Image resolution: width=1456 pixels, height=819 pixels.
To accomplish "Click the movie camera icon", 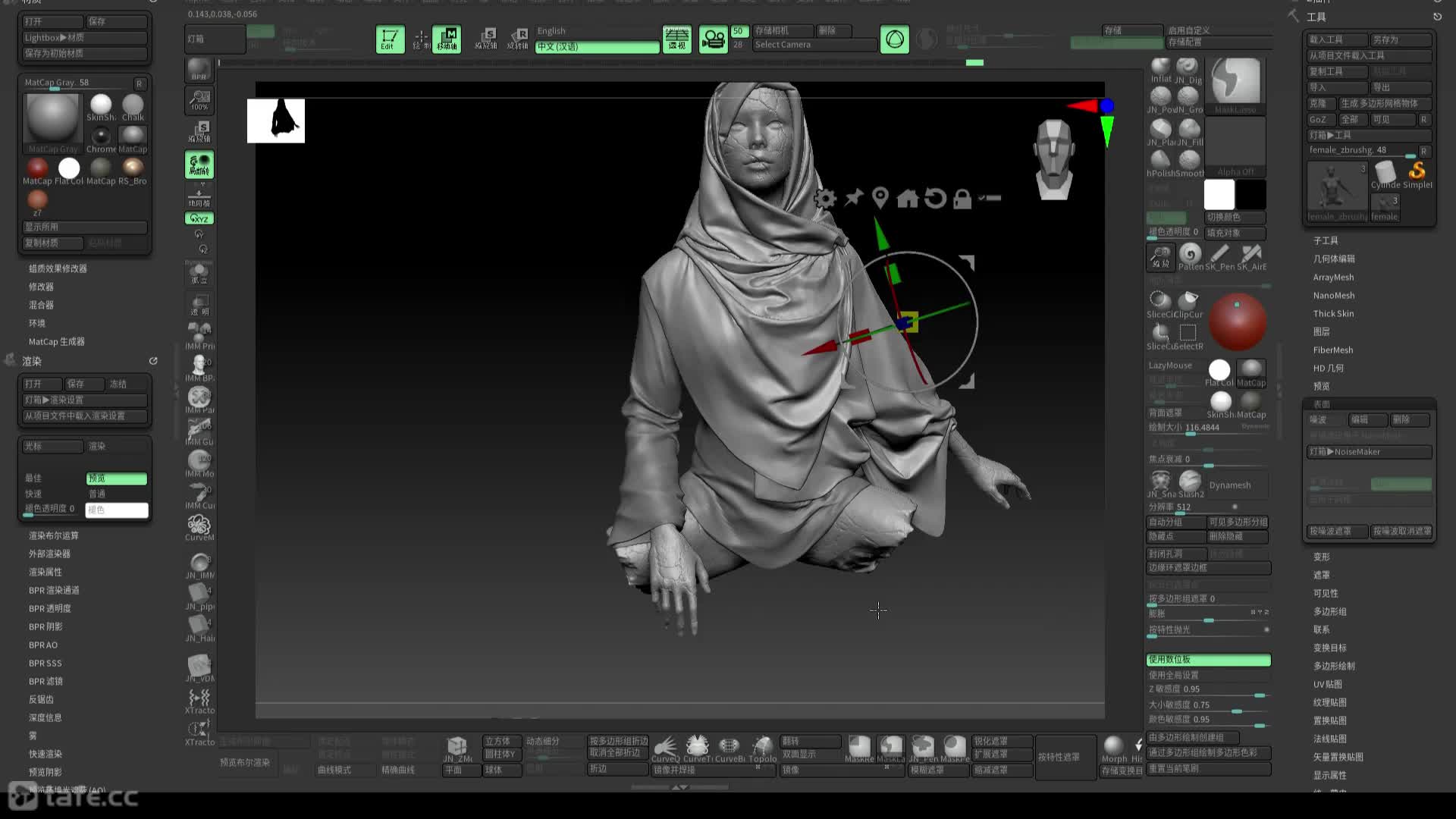I will click(x=713, y=39).
